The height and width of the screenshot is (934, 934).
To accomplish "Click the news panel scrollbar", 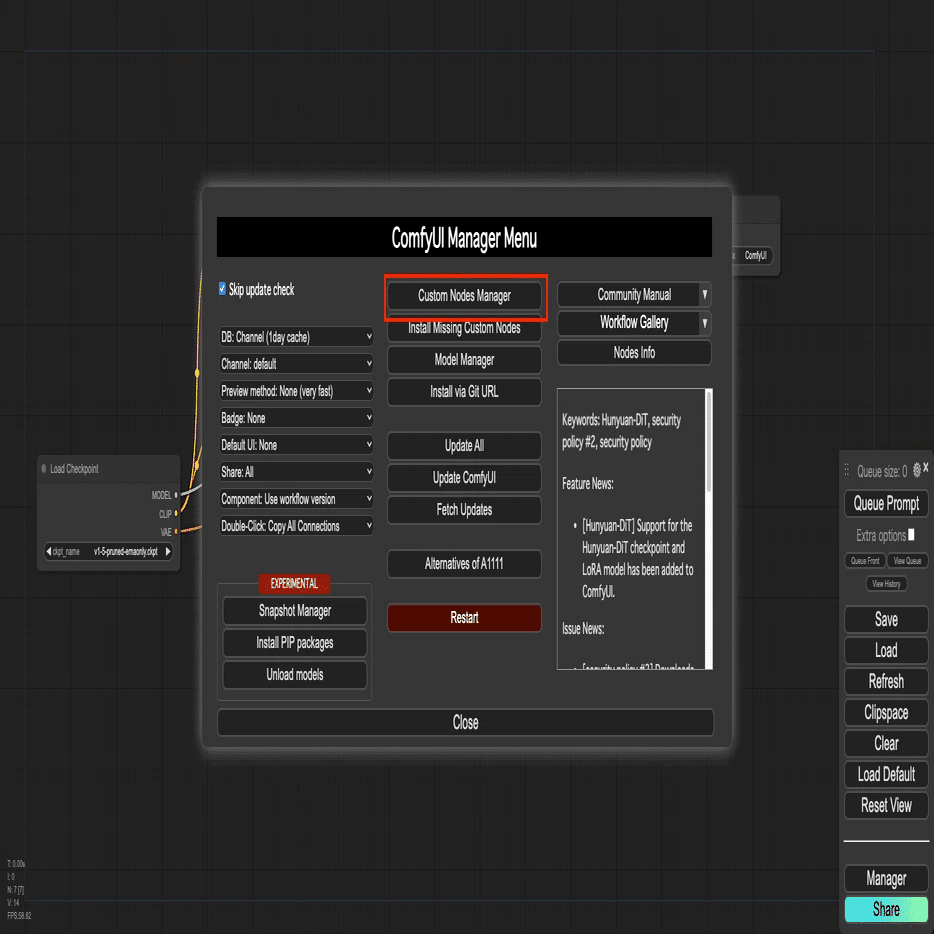I will [709, 441].
